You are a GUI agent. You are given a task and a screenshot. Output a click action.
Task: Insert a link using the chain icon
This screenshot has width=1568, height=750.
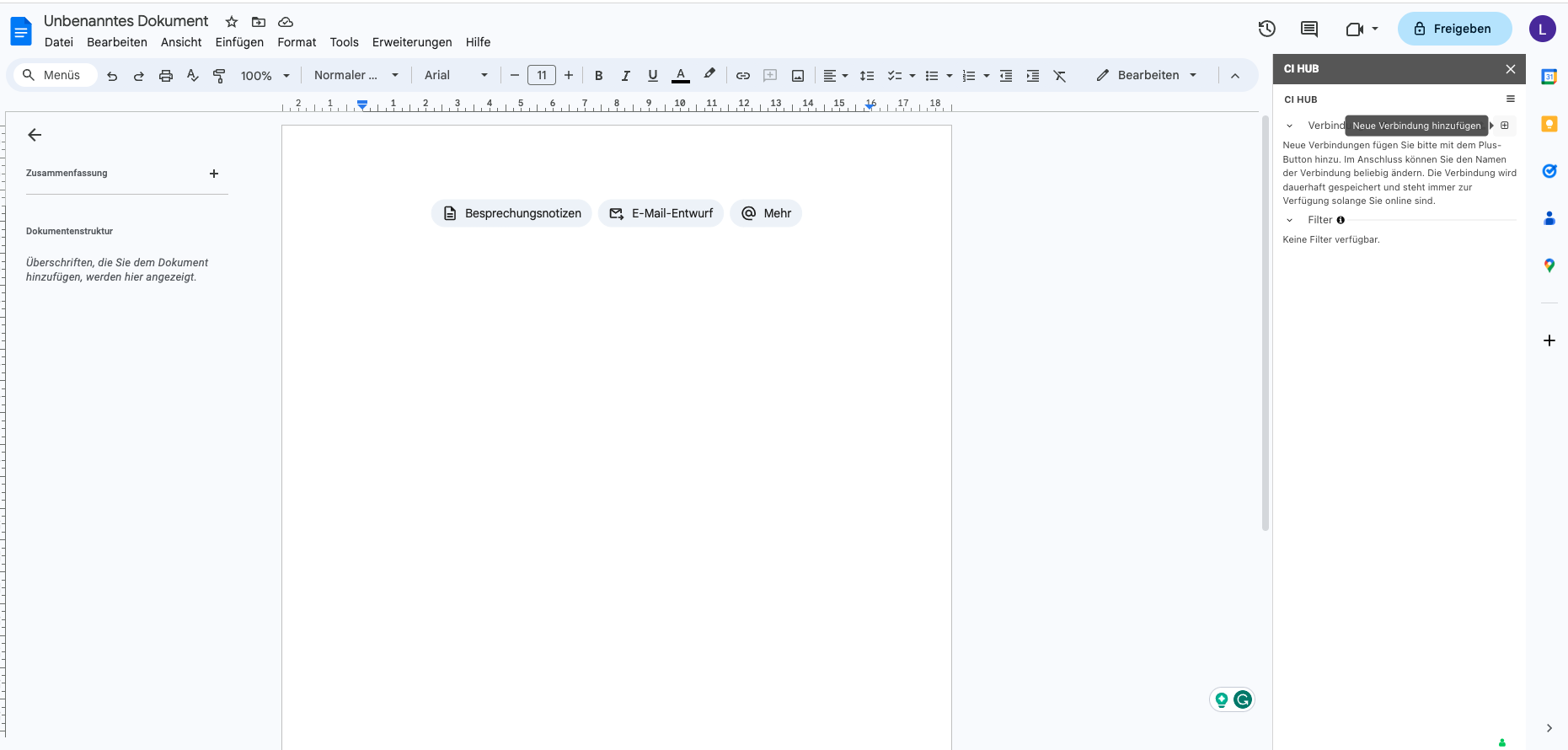[743, 76]
